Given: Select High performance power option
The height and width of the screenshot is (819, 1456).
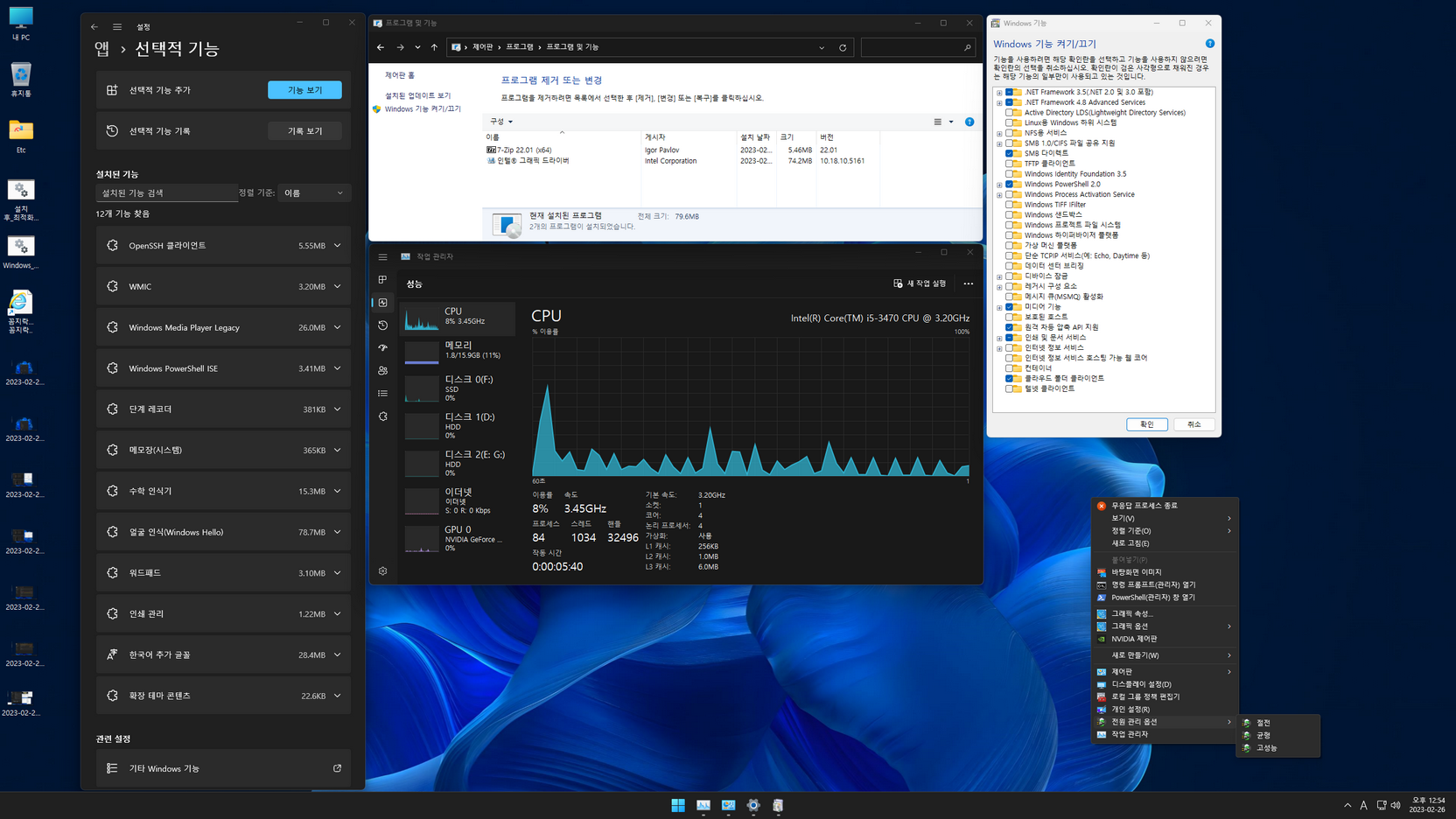Looking at the screenshot, I should tap(1277, 748).
